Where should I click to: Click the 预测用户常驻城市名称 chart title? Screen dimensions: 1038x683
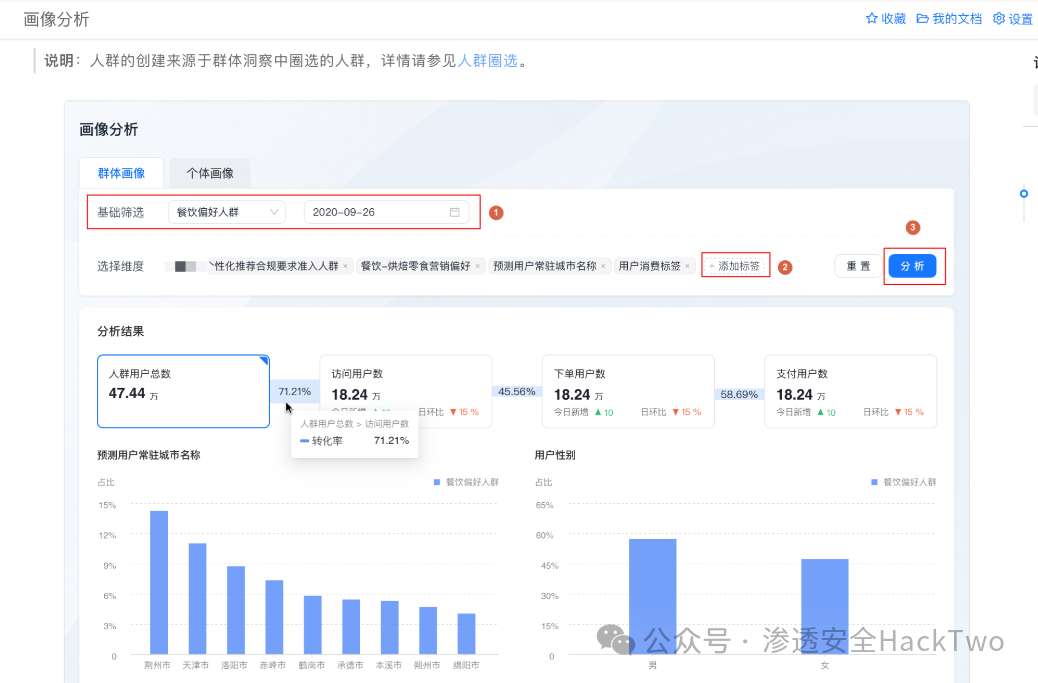pos(149,455)
